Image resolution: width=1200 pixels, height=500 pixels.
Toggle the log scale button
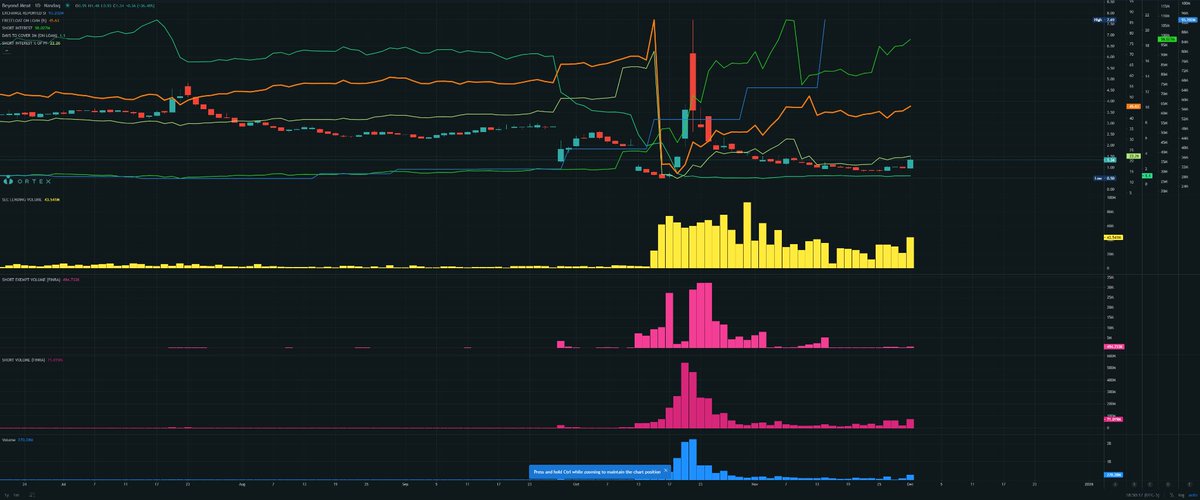[x=1181, y=495]
